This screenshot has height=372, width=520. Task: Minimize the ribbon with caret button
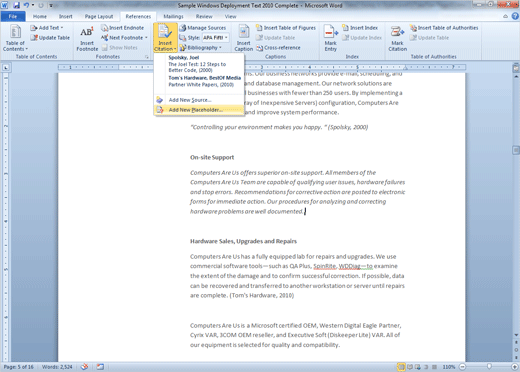pos(505,16)
